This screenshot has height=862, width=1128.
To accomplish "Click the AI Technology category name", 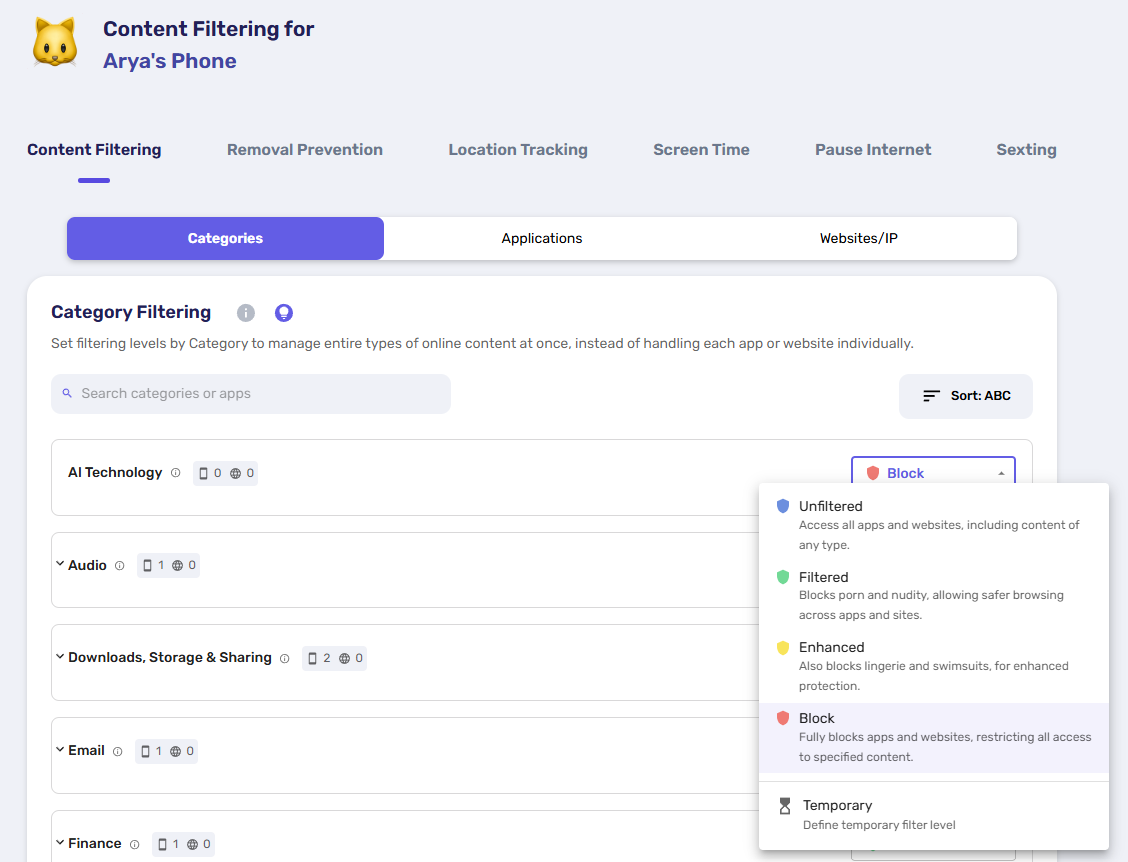I will click(115, 473).
